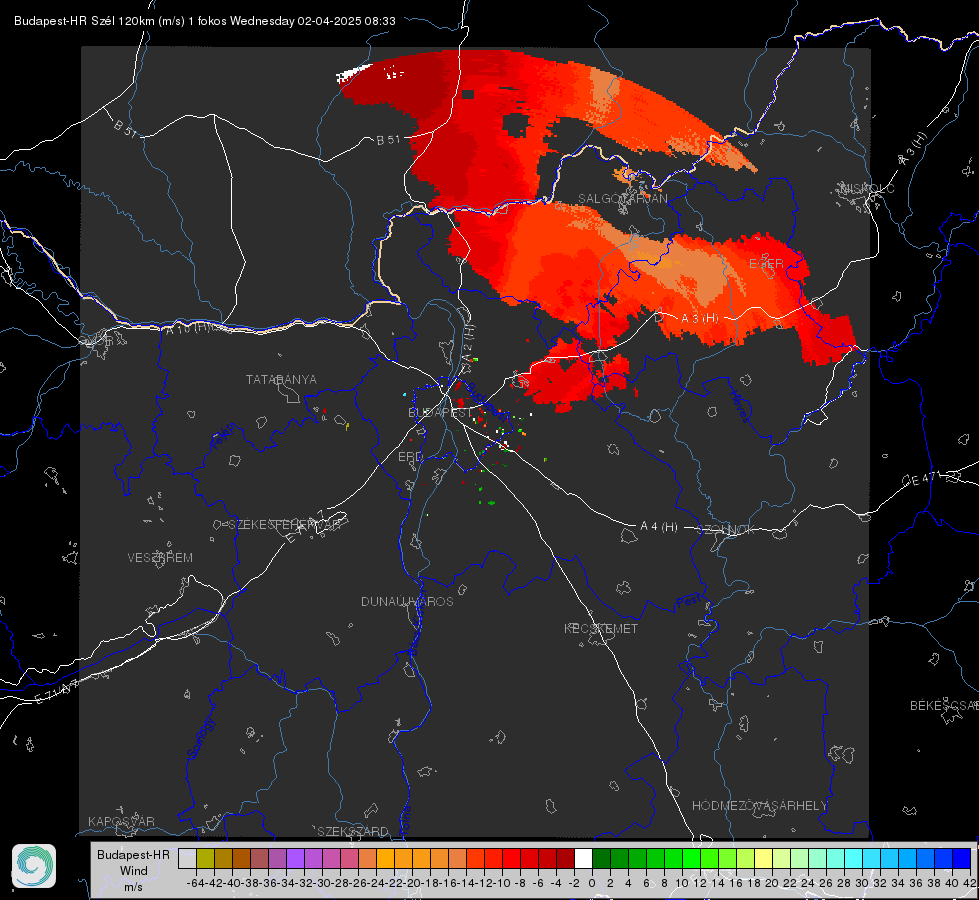Screen dimensions: 979x900
Task: Click the VESZPREM city label
Action: 160,558
